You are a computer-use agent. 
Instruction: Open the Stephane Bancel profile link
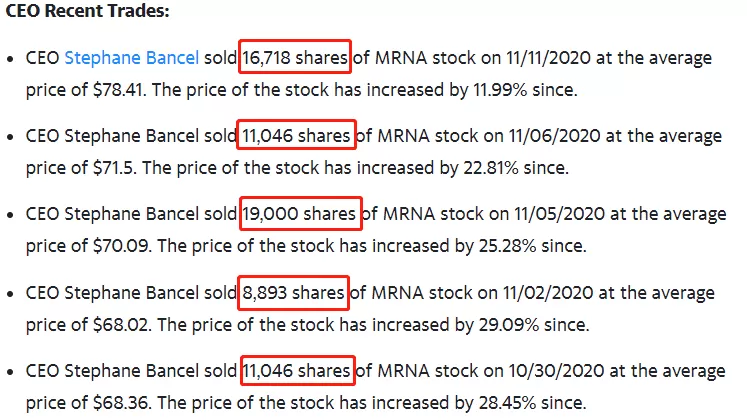pos(131,58)
